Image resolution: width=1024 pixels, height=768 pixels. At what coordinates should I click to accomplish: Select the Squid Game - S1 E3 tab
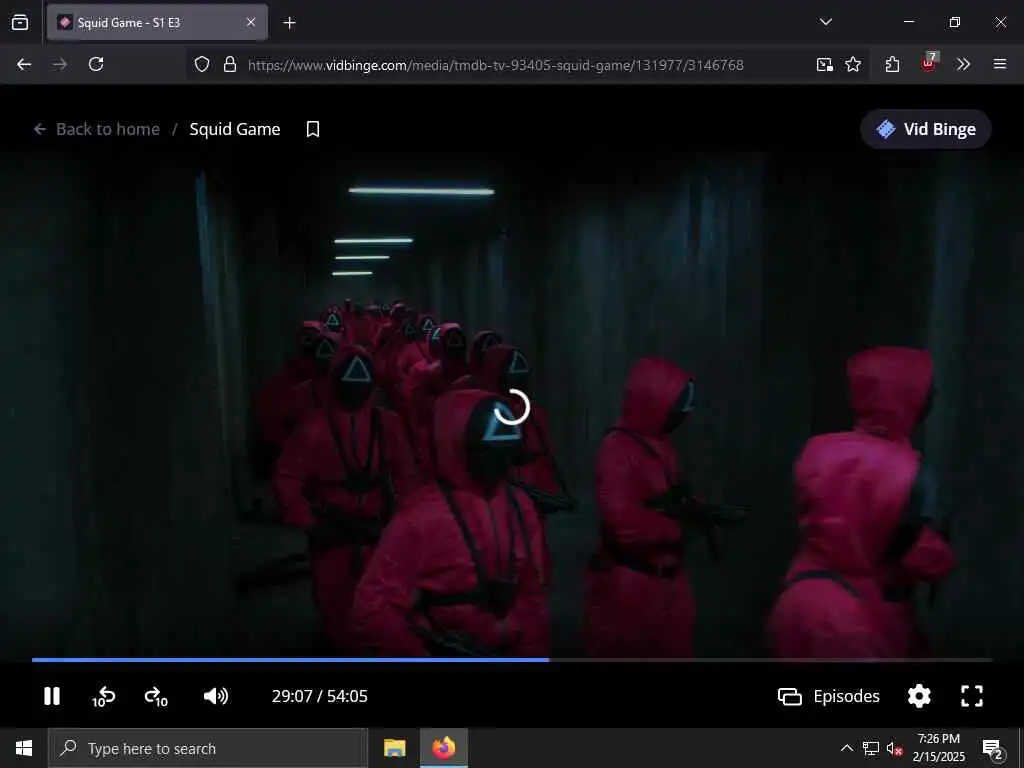pyautogui.click(x=157, y=22)
